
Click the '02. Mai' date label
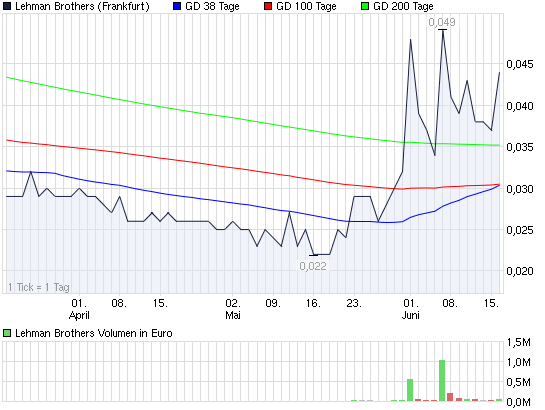233,309
